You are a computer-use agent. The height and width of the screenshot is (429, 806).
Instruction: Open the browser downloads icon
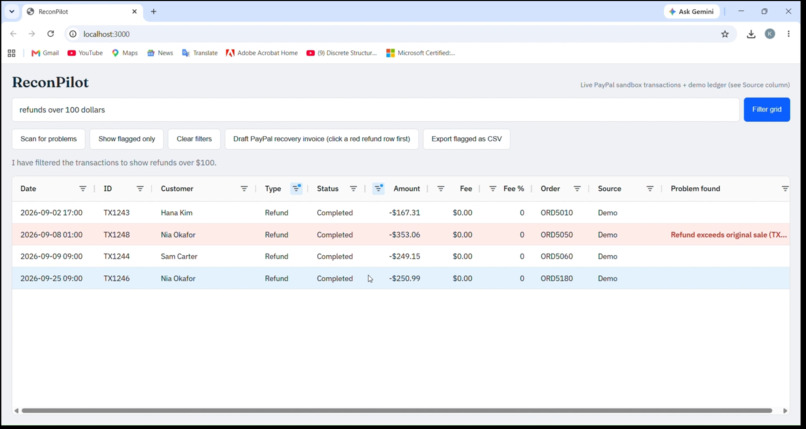tap(751, 34)
